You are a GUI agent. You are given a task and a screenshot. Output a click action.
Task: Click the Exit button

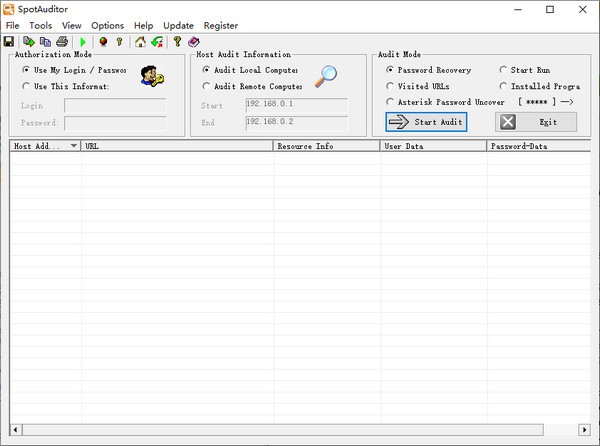tap(536, 122)
